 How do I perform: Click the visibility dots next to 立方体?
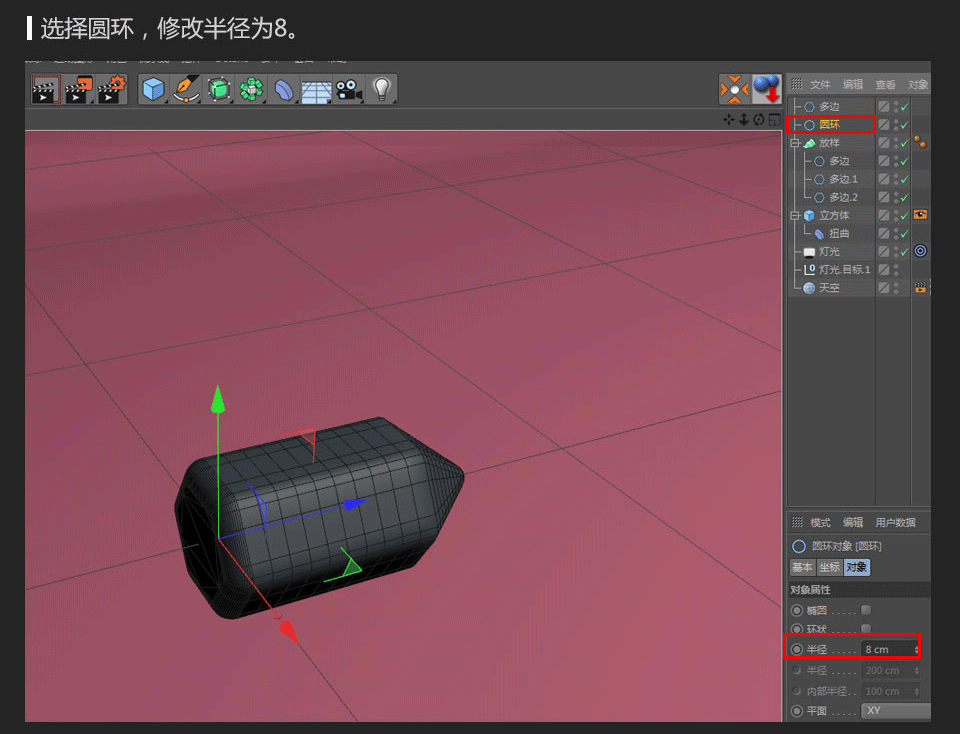click(x=897, y=215)
